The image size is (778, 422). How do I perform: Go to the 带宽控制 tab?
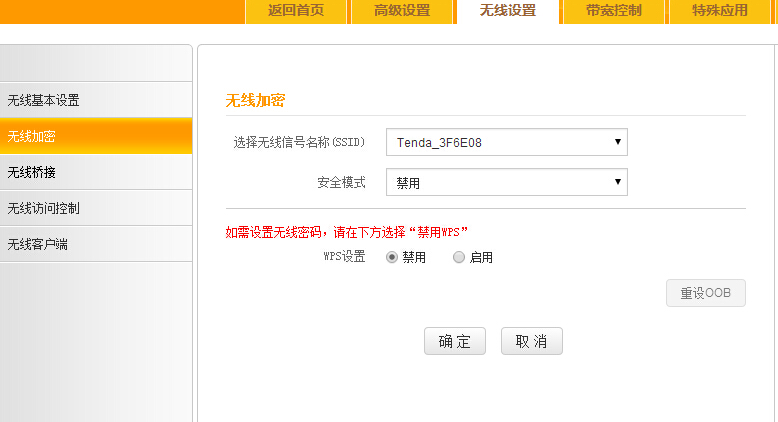[x=614, y=11]
